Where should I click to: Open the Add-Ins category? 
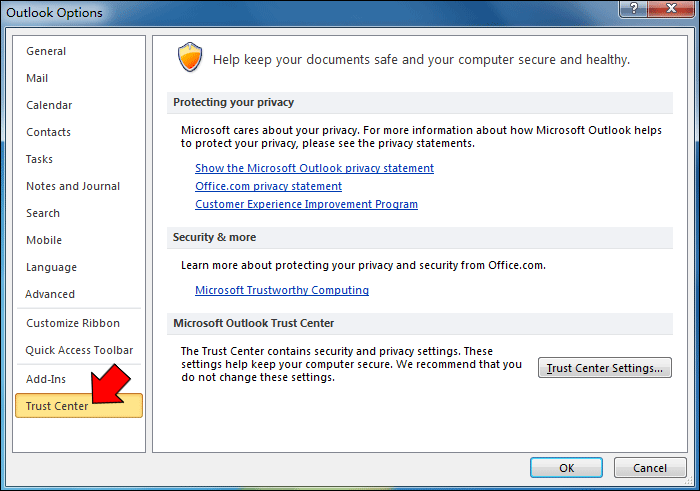coord(46,379)
